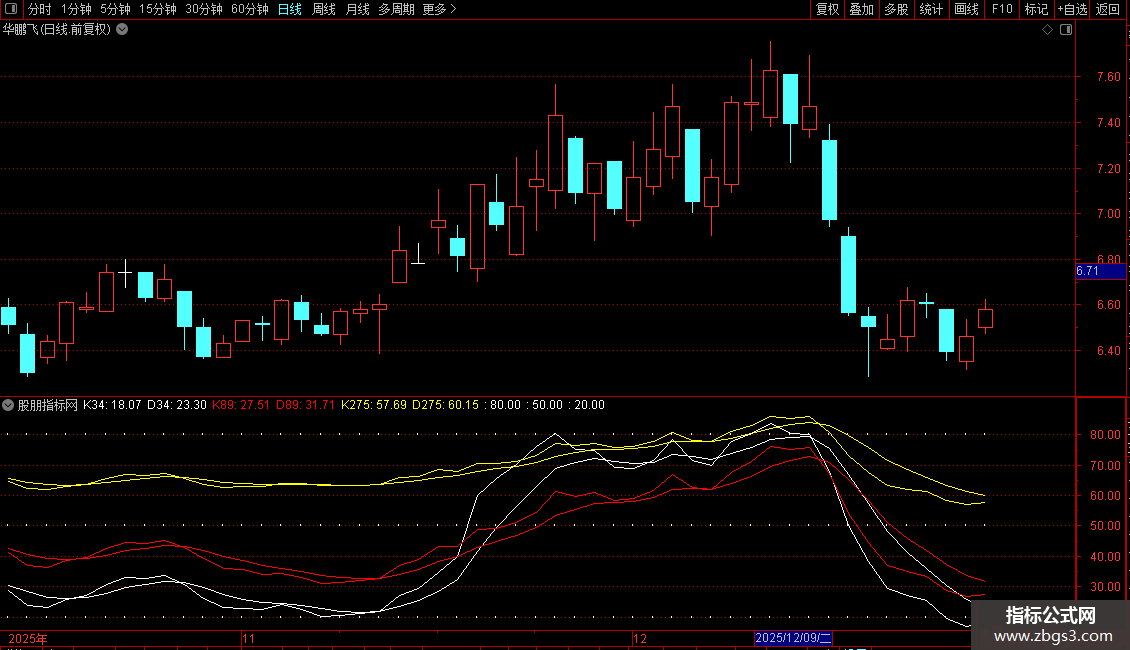Select the 1分钟 period tab
The height and width of the screenshot is (650, 1130).
coord(76,9)
